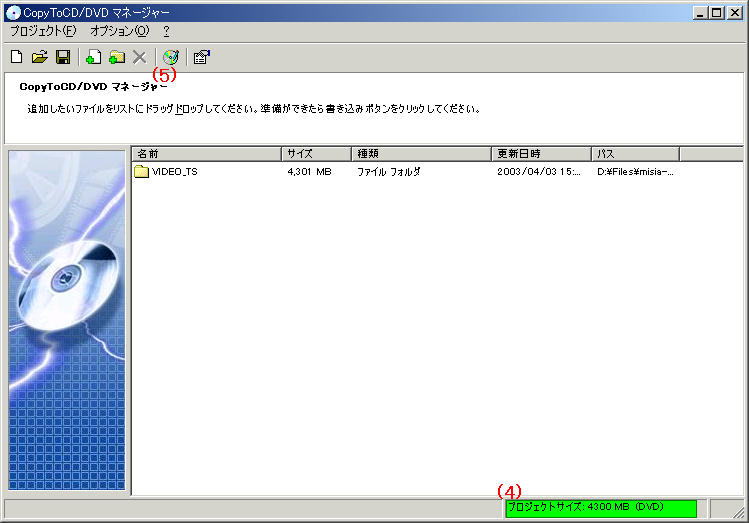Click the D:¥Files¥misia path cell
The height and width of the screenshot is (523, 749).
click(x=635, y=171)
